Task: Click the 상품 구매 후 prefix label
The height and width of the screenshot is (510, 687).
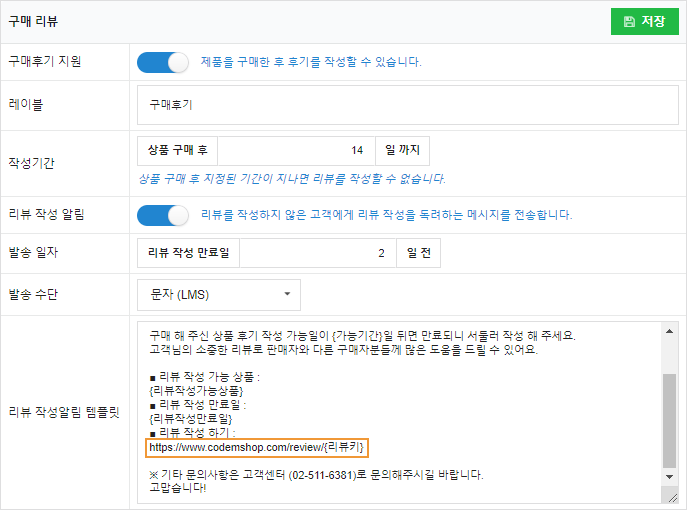Action: (x=177, y=150)
